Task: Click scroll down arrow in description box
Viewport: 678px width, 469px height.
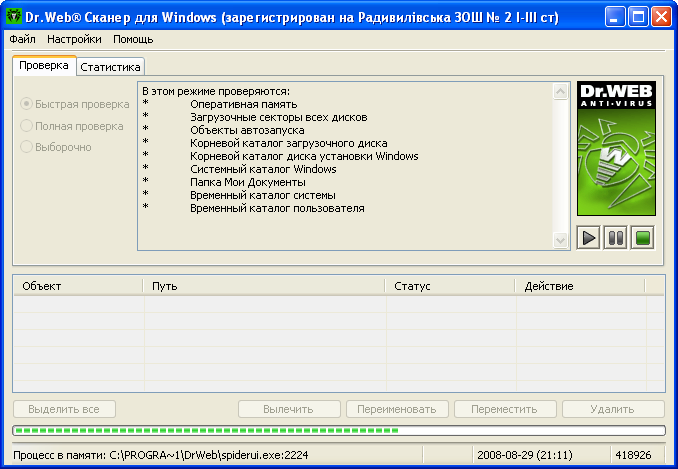Action: click(x=560, y=240)
